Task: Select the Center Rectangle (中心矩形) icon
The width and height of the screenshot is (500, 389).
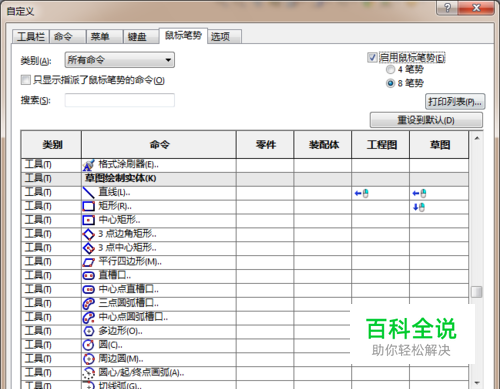Action: pos(88,220)
